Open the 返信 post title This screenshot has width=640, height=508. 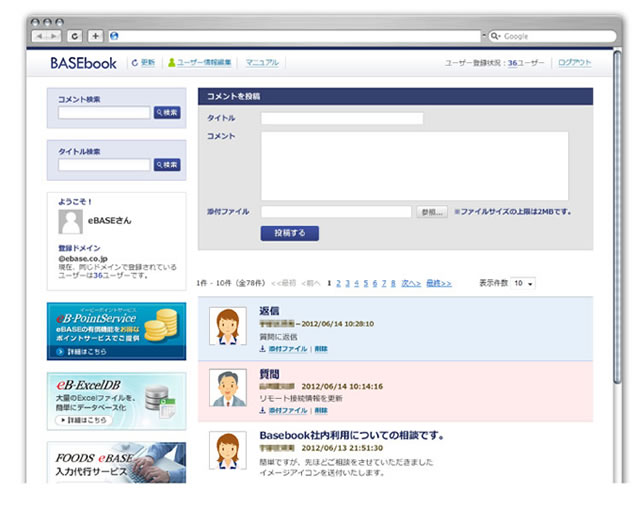click(x=269, y=311)
